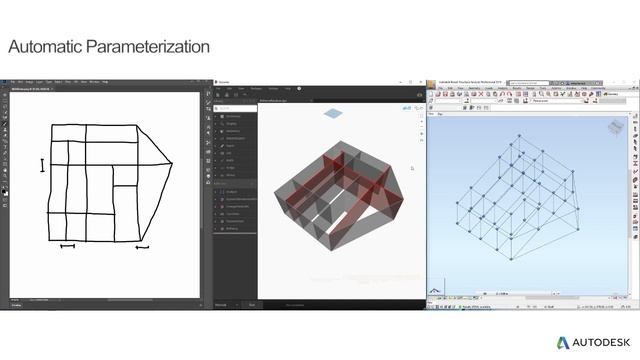Select the Zoom tool in Photoshop toolbar
The width and height of the screenshot is (640, 360).
(x=5, y=176)
